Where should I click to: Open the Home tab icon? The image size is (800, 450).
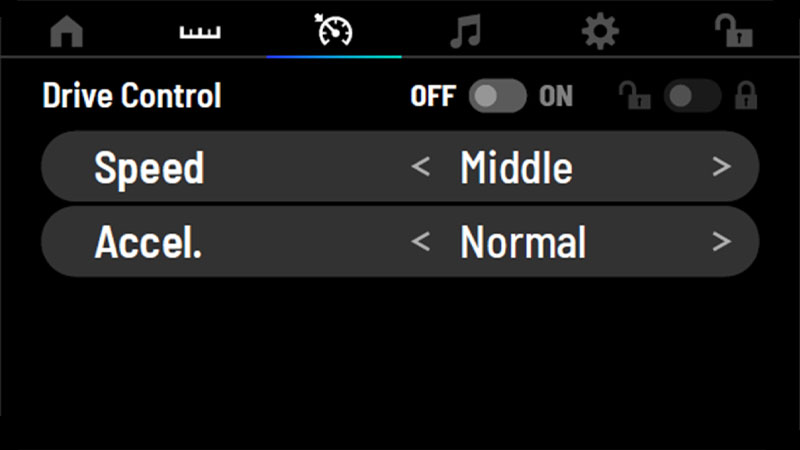(x=67, y=32)
